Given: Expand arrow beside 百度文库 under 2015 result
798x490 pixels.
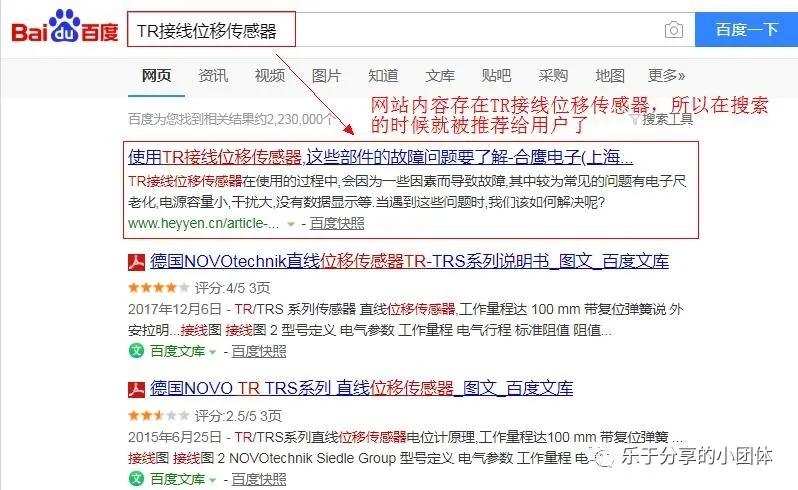Looking at the screenshot, I should [x=213, y=480].
